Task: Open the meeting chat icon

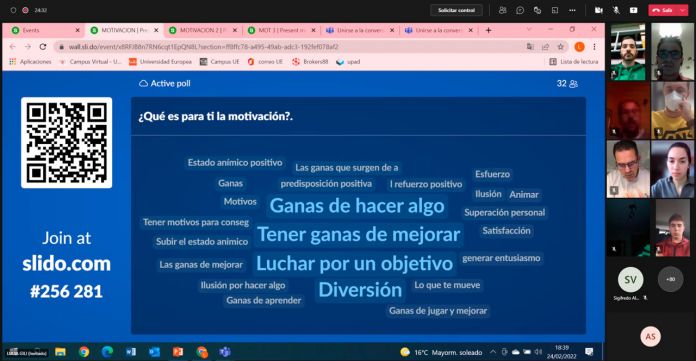Action: (x=520, y=10)
